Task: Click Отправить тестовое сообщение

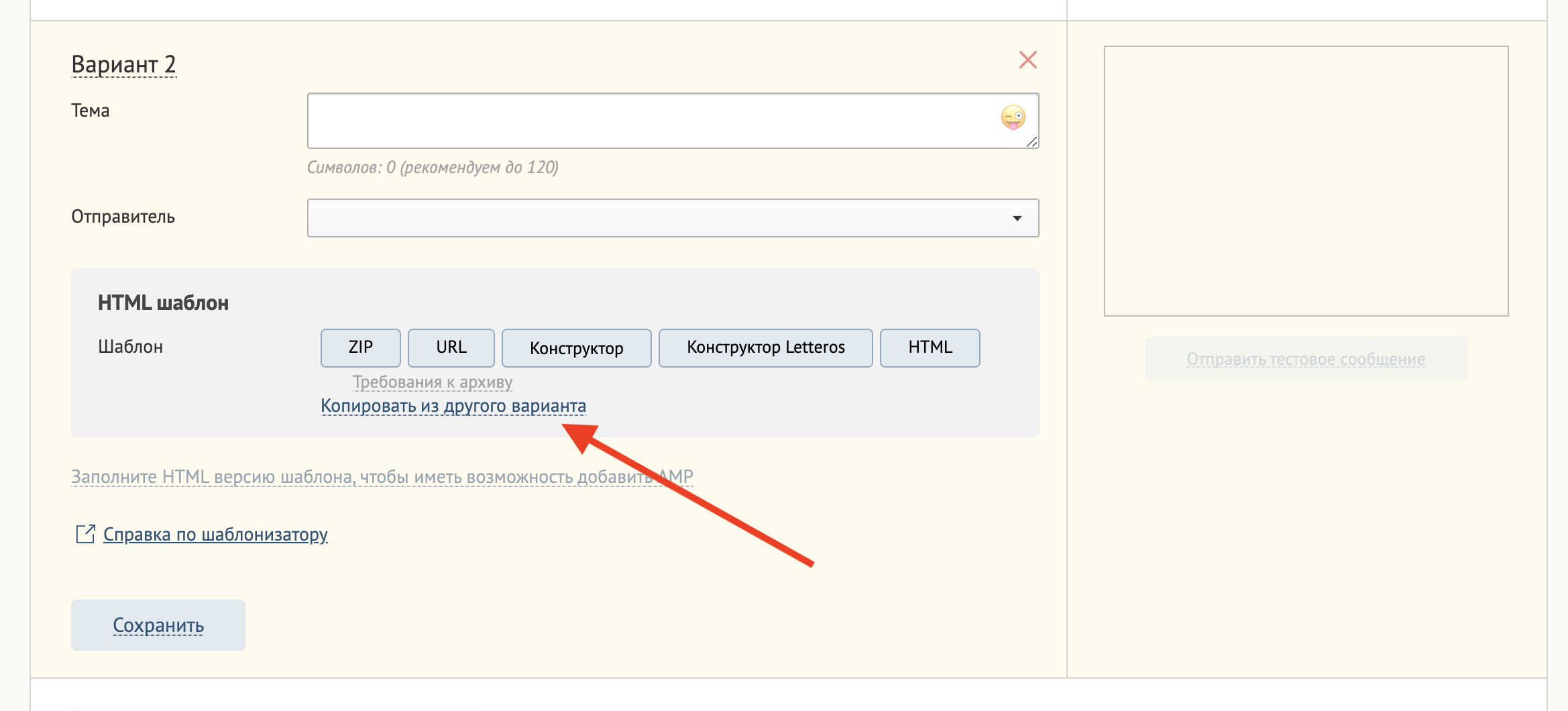Action: click(1306, 359)
